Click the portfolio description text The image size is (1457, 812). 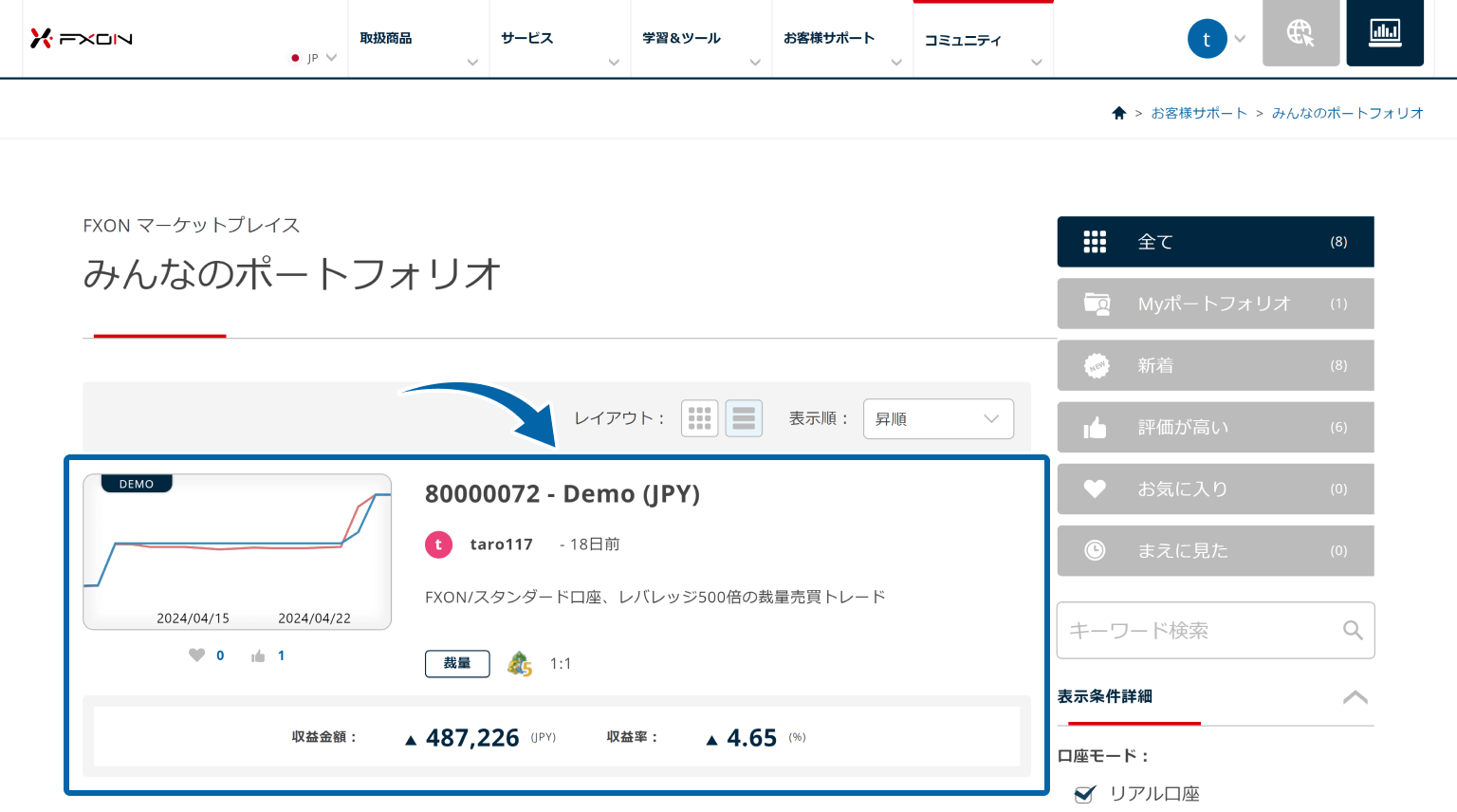(655, 597)
